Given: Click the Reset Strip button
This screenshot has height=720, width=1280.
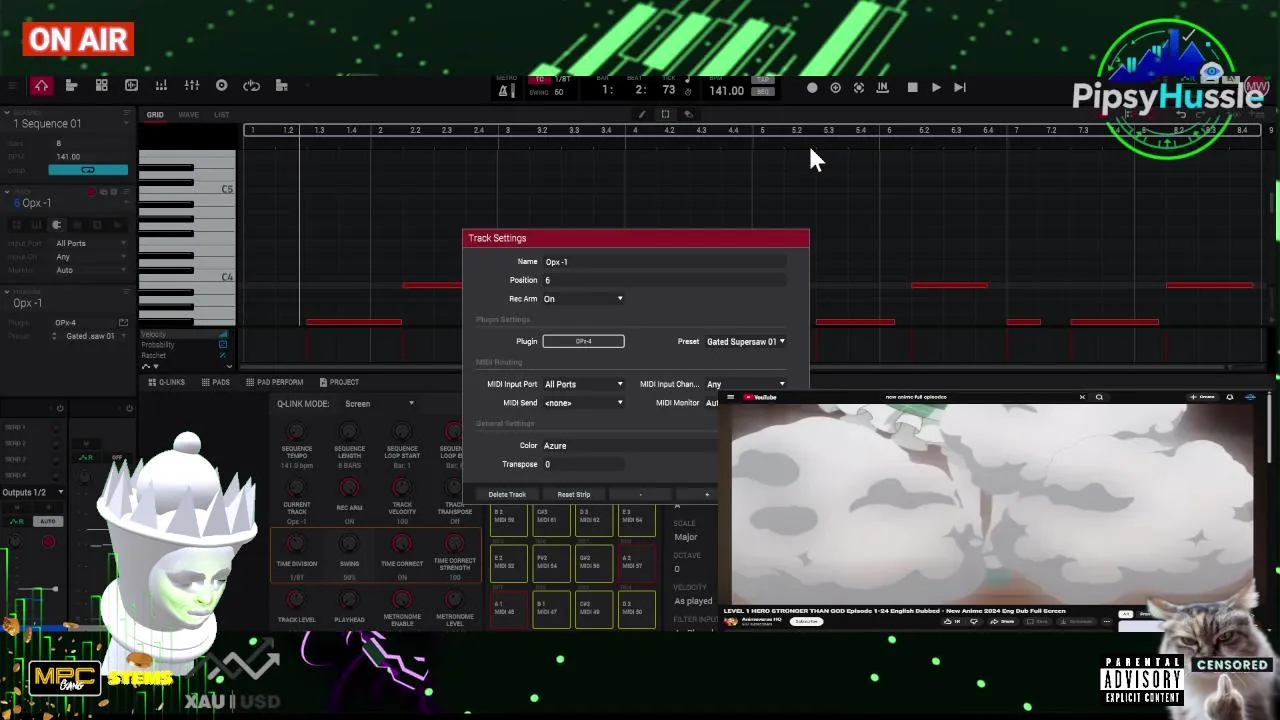Looking at the screenshot, I should coord(574,494).
